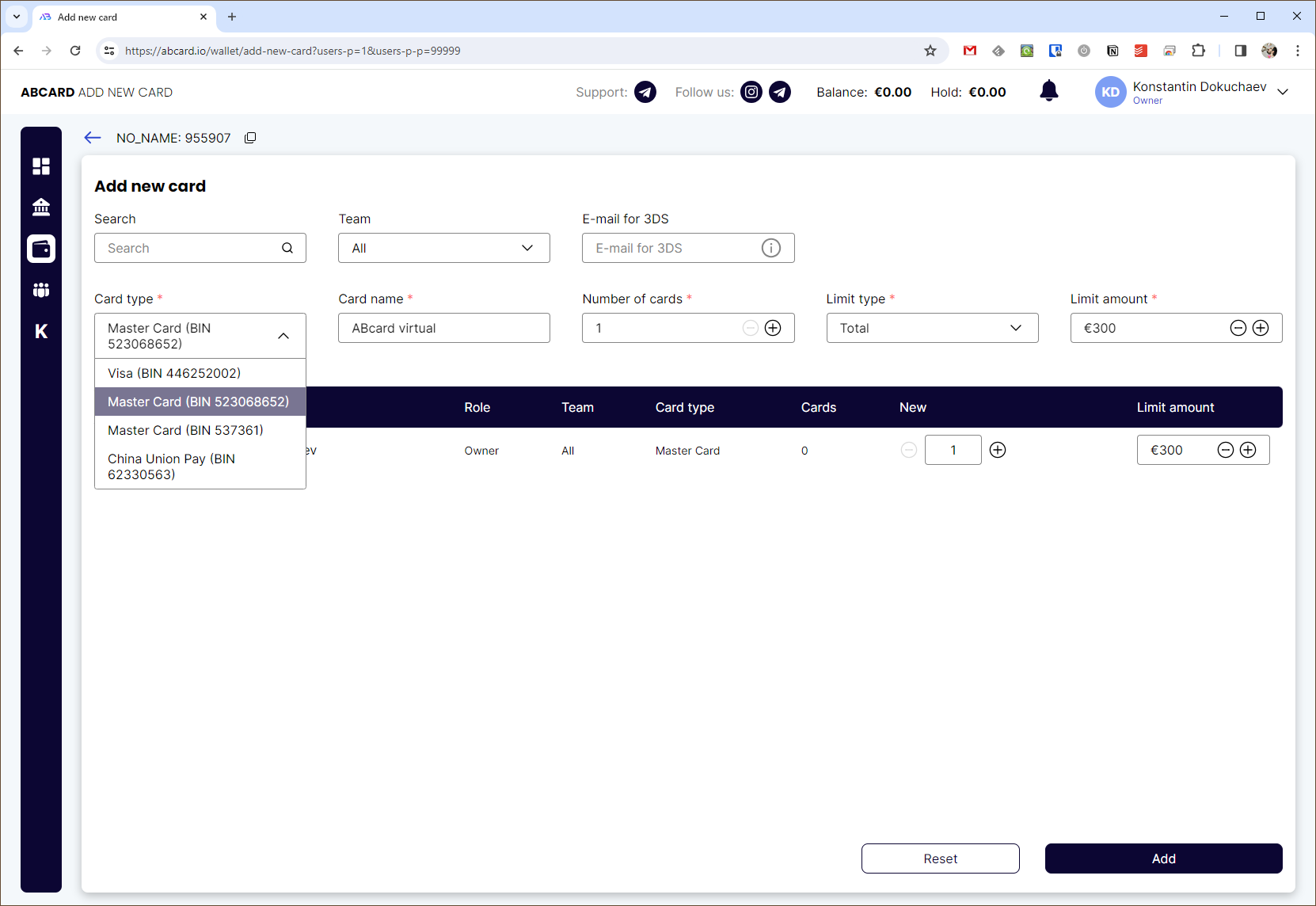Decrease Owner row limit amount
1316x906 pixels.
click(1226, 450)
